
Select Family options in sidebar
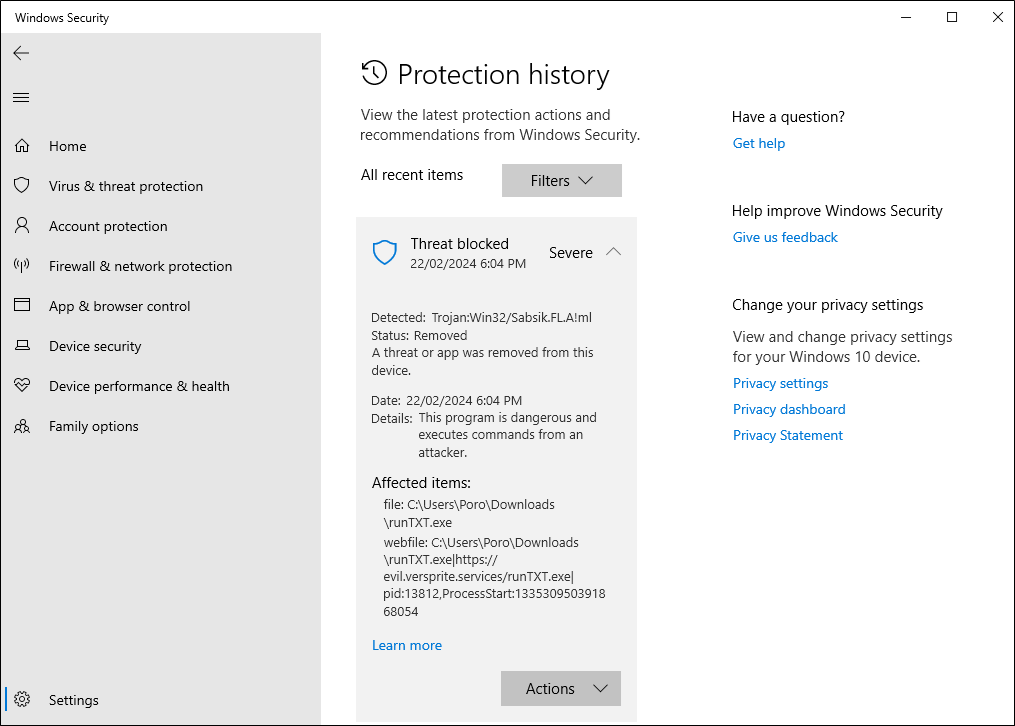click(94, 426)
